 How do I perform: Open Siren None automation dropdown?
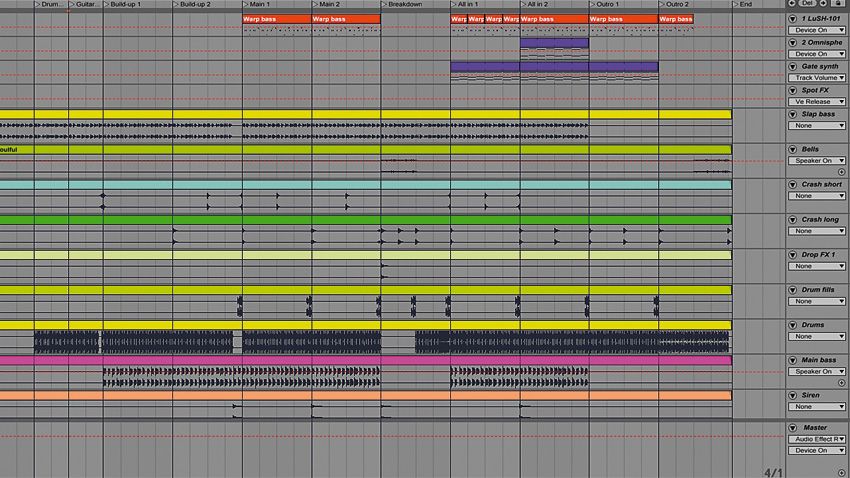[x=817, y=407]
